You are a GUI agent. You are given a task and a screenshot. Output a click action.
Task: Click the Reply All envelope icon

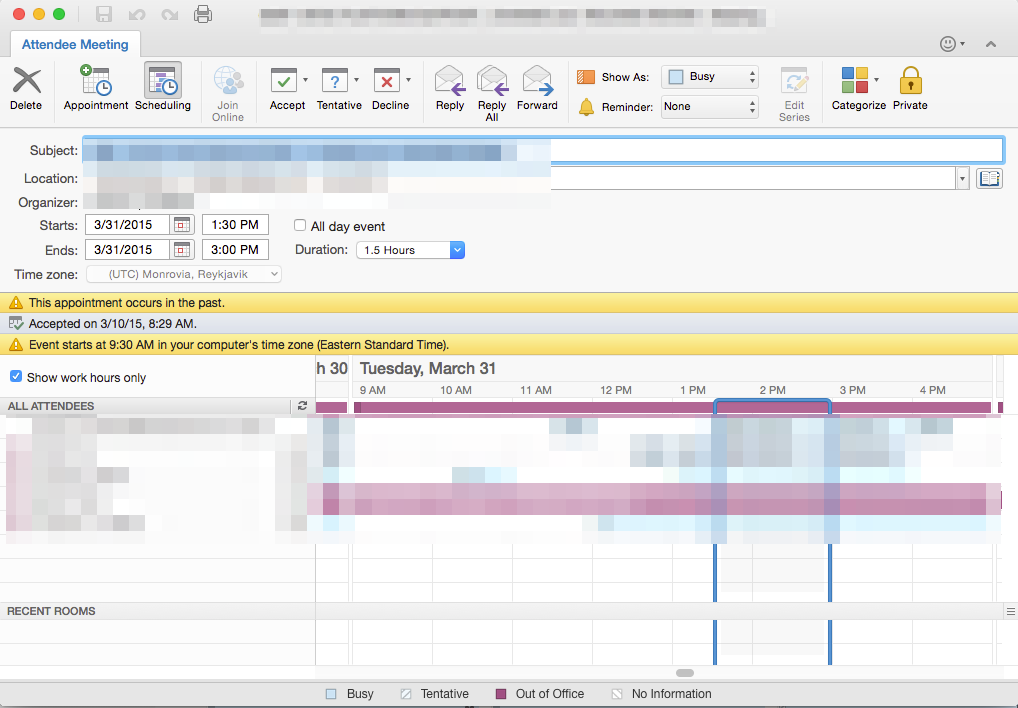(491, 81)
